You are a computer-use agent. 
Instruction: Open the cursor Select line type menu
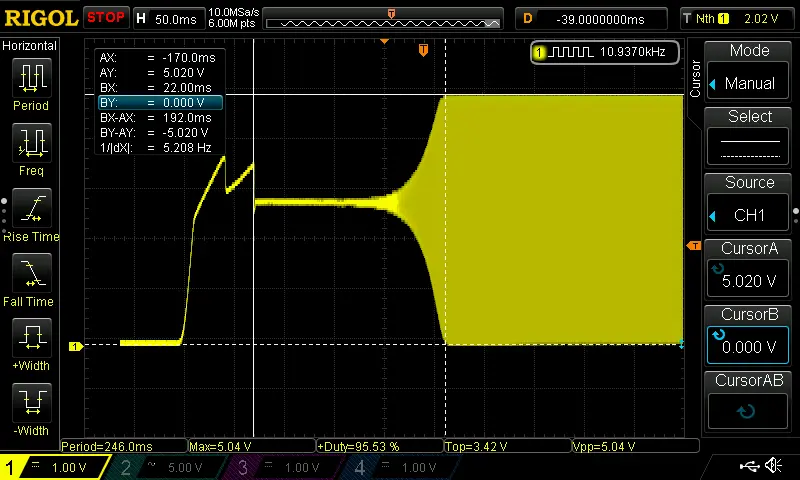click(x=749, y=136)
